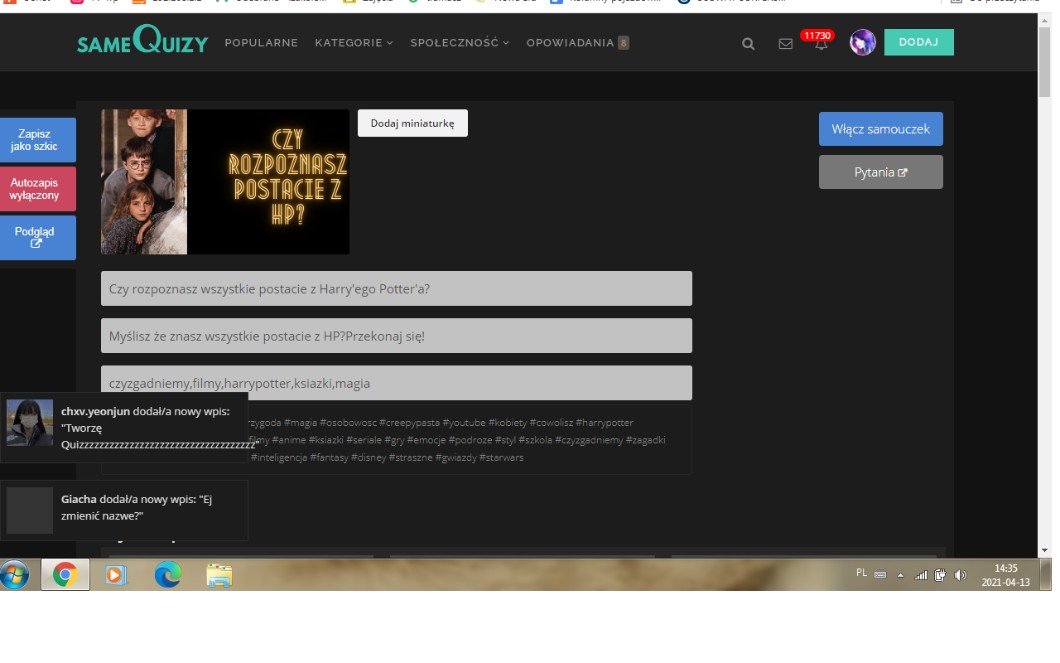This screenshot has height=663, width=1060.
Task: Click the Windows Start button
Action: coord(16,575)
